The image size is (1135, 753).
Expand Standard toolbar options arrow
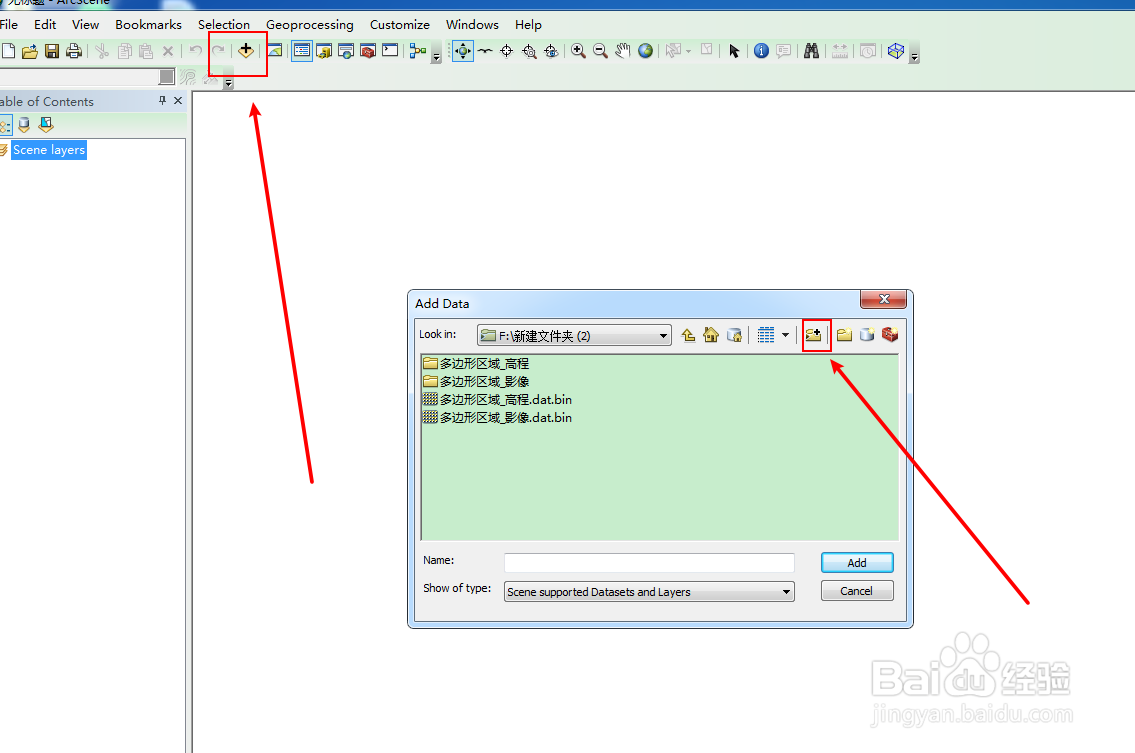point(436,56)
